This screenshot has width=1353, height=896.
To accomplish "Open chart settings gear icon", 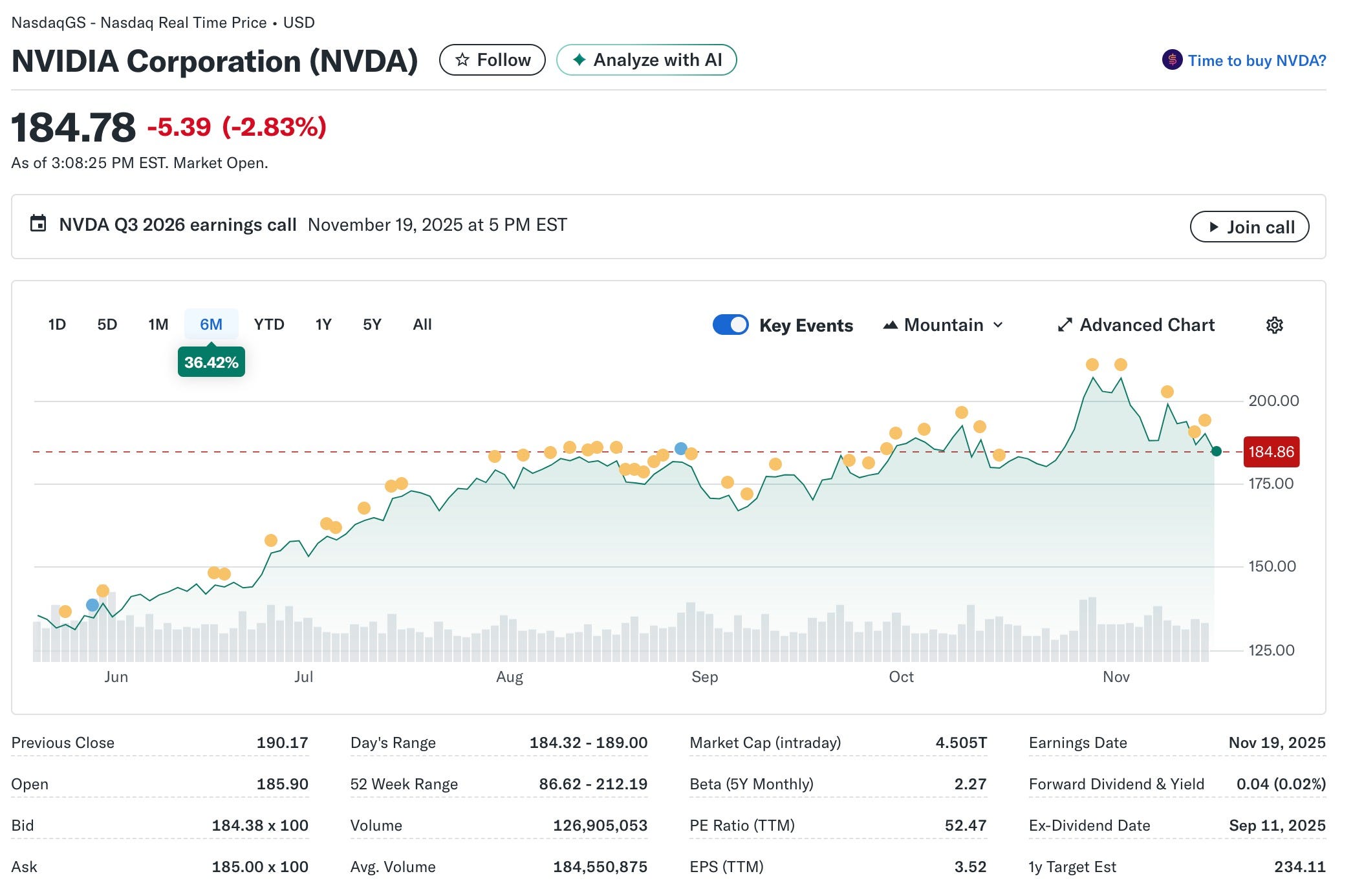I will [1273, 325].
